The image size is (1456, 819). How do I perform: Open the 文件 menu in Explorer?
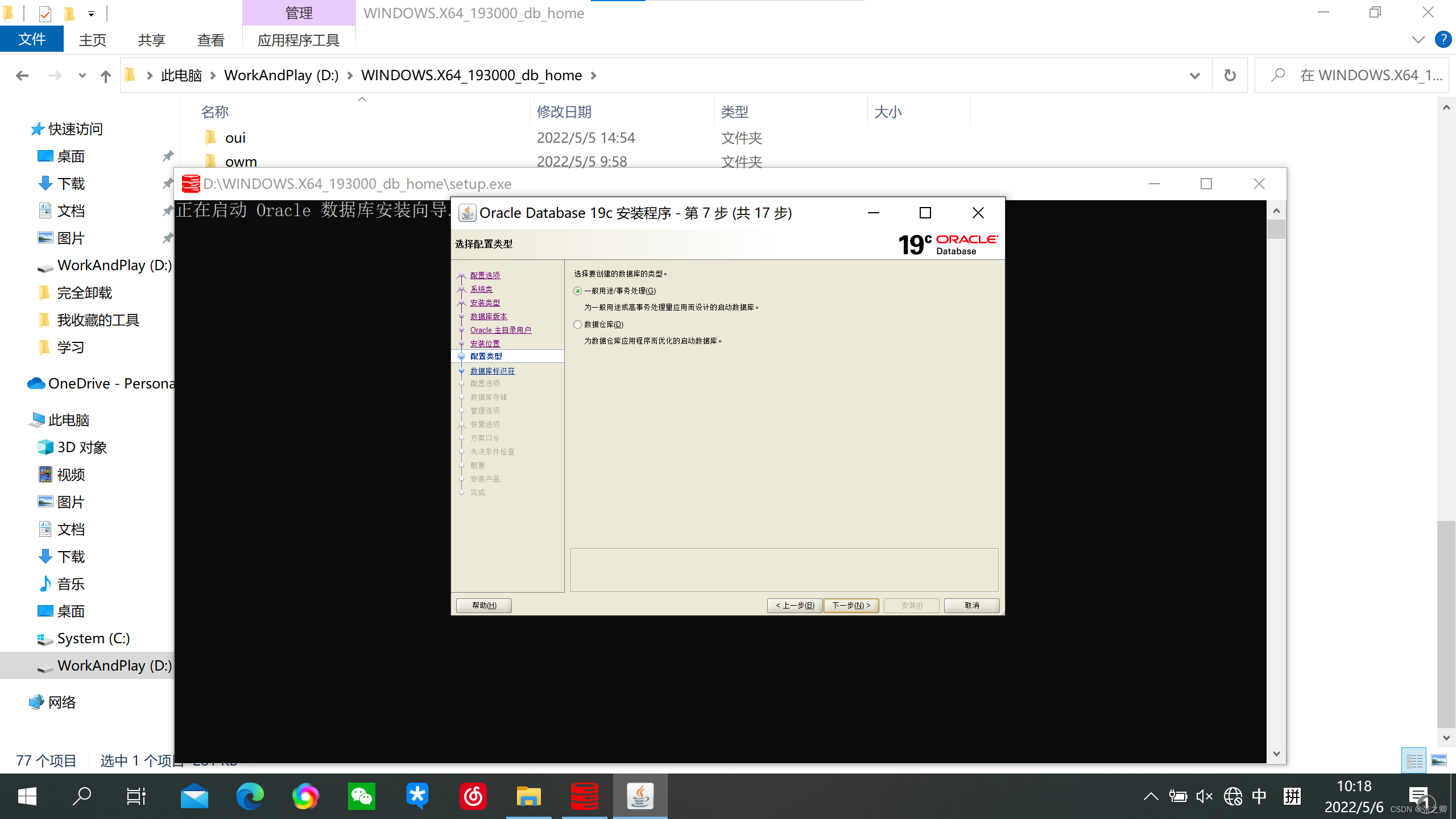click(32, 40)
